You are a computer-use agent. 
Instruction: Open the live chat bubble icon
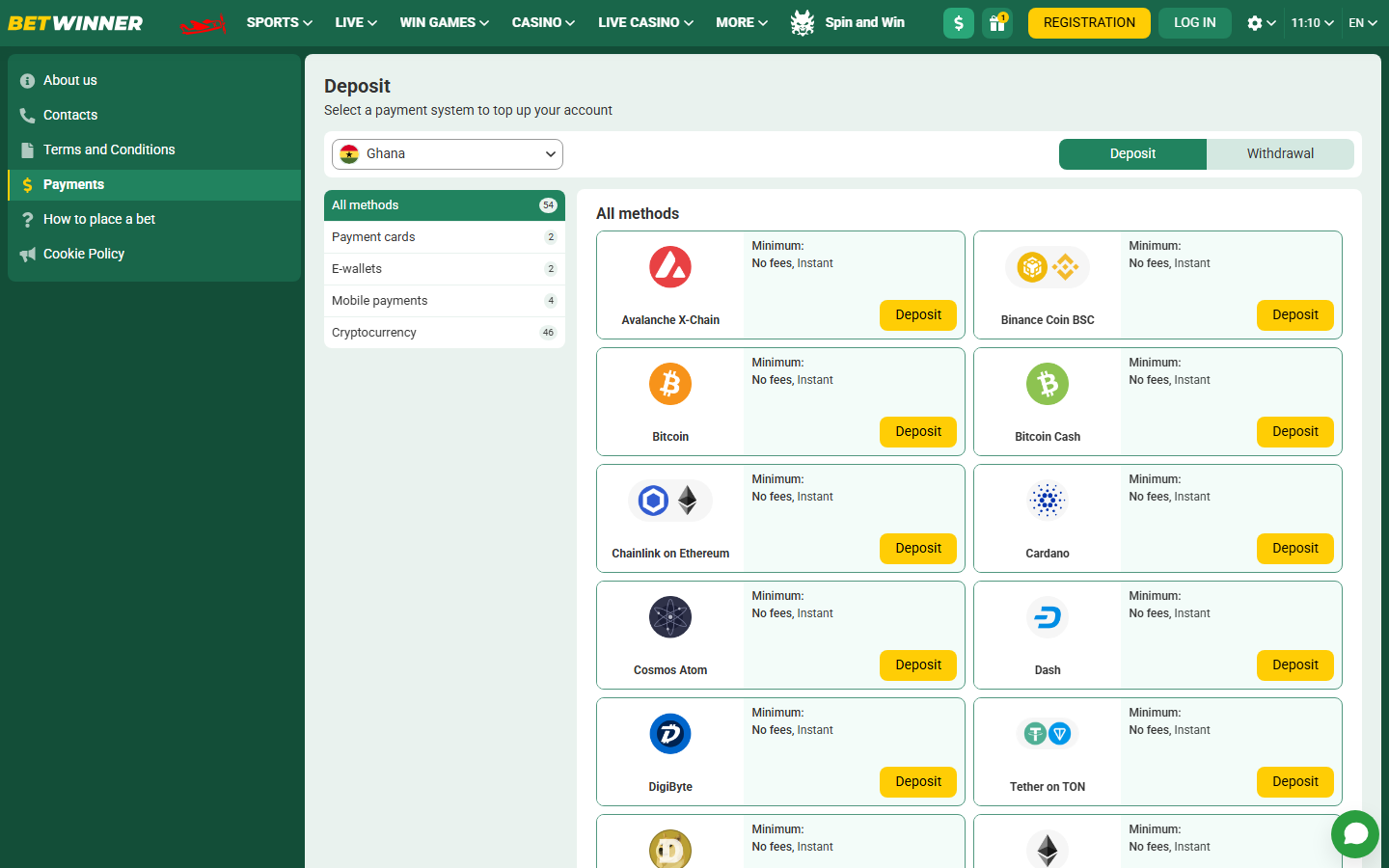1355,834
